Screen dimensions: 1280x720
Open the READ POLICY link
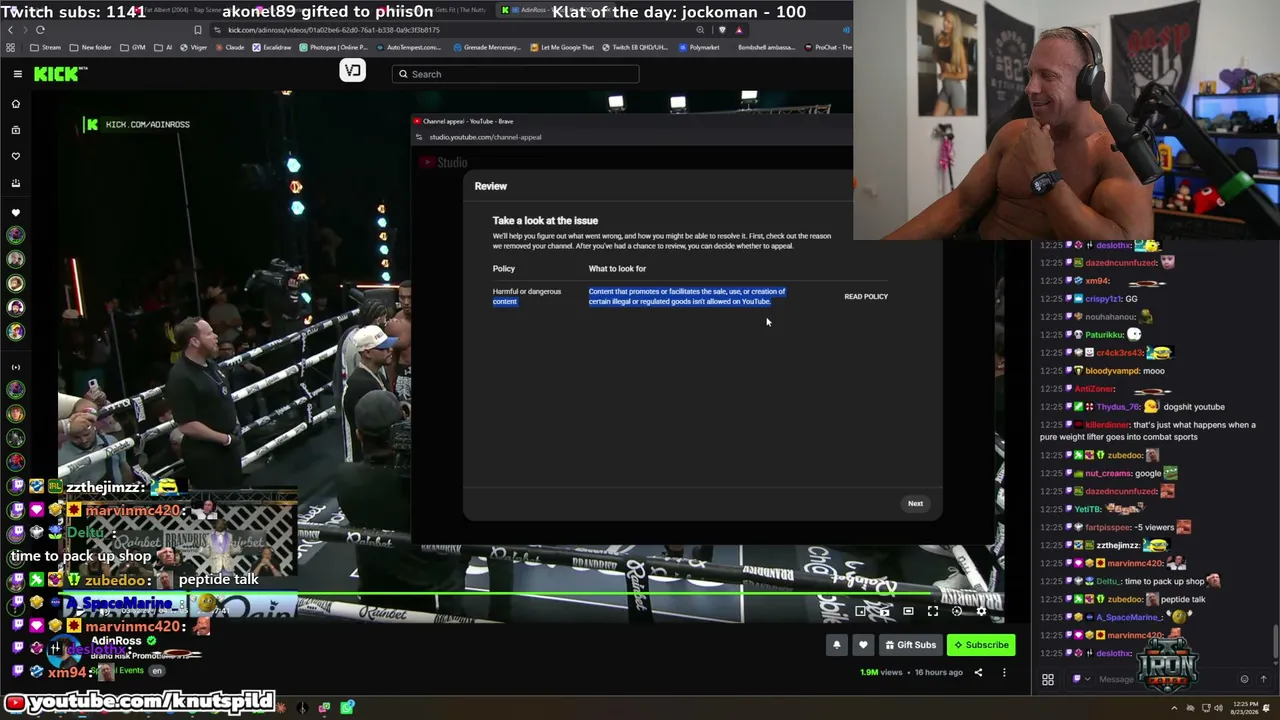pyautogui.click(x=866, y=296)
